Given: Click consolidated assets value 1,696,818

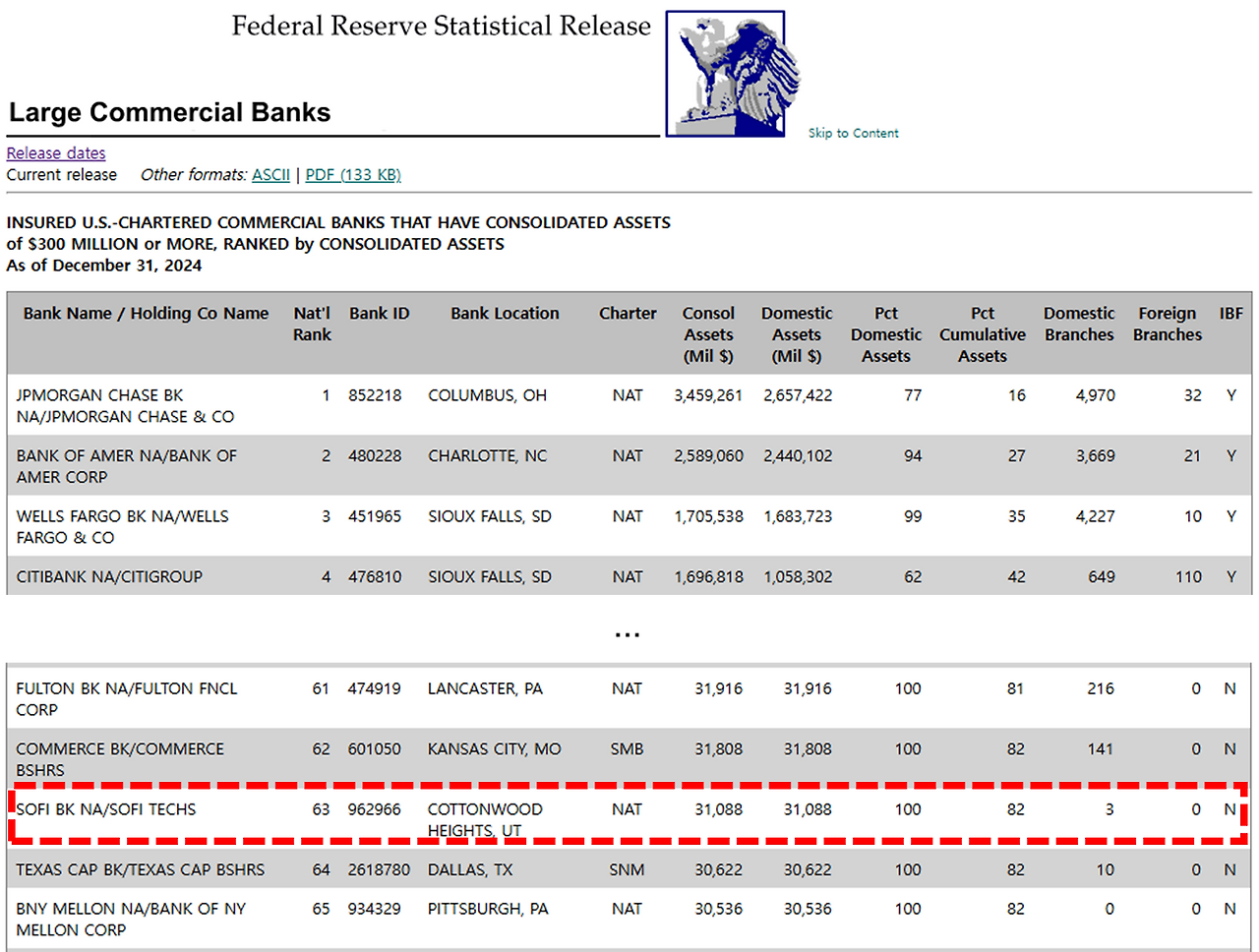Looking at the screenshot, I should click(708, 576).
